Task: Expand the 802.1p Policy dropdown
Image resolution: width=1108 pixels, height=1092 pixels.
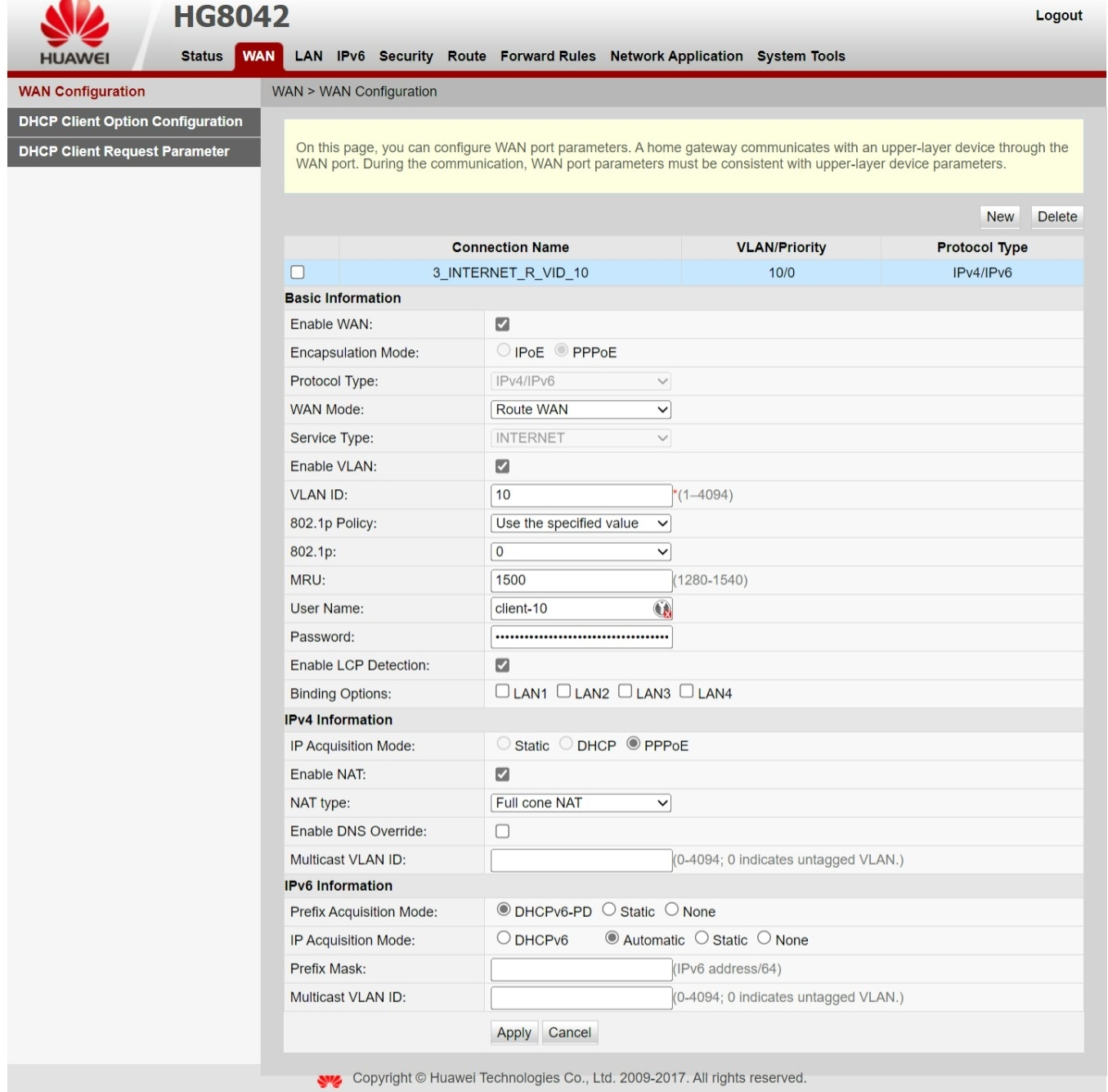Action: (x=581, y=524)
